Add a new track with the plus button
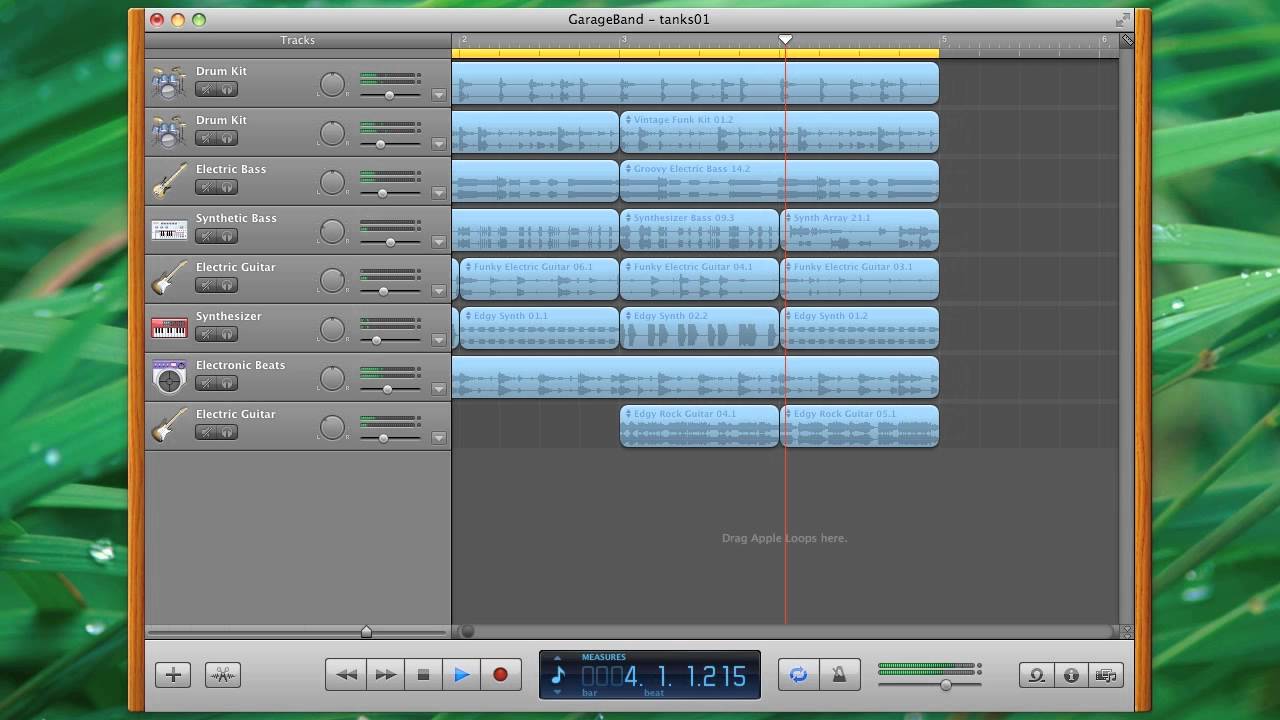Screen dimensions: 1280x720 [173, 675]
